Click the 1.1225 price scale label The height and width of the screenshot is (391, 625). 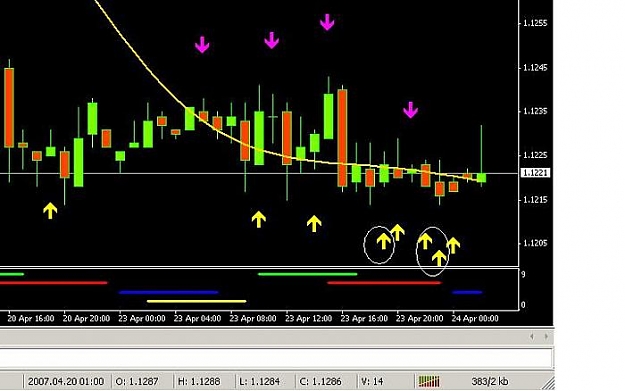pyautogui.click(x=535, y=155)
